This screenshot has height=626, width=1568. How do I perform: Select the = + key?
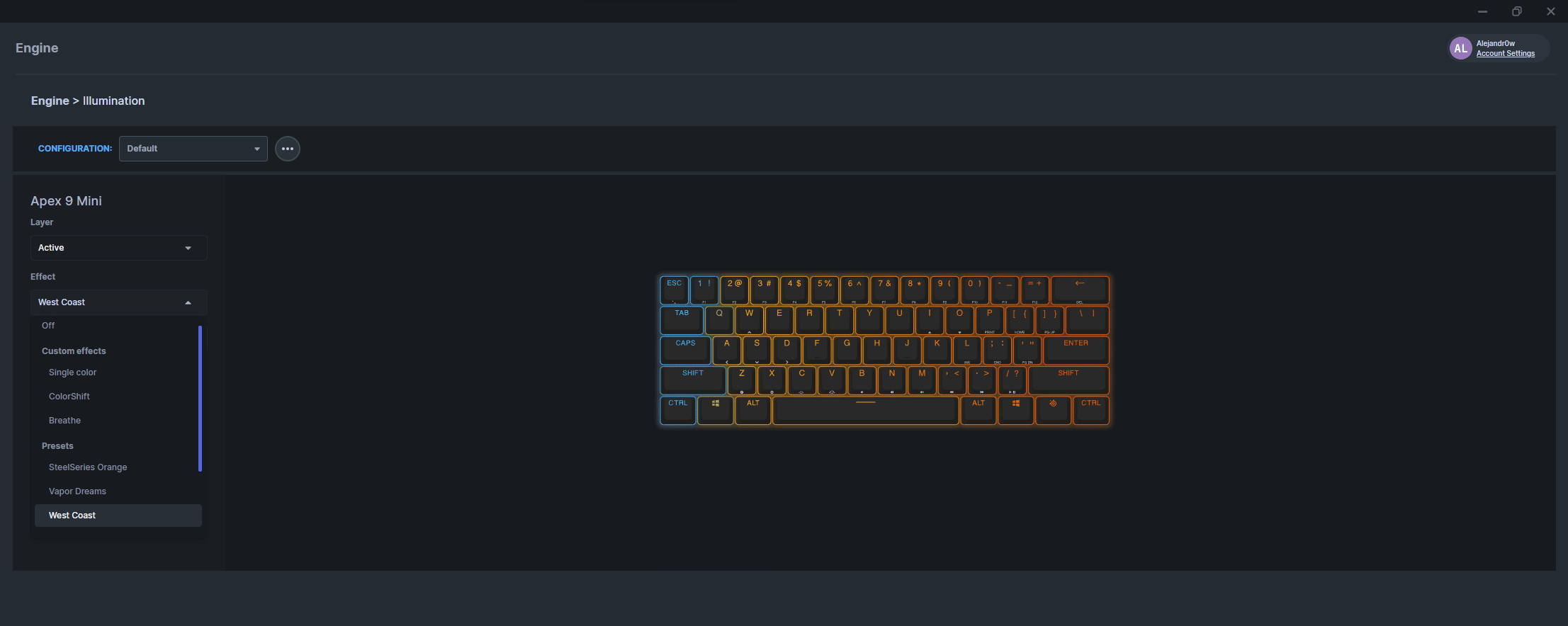pos(1034,290)
